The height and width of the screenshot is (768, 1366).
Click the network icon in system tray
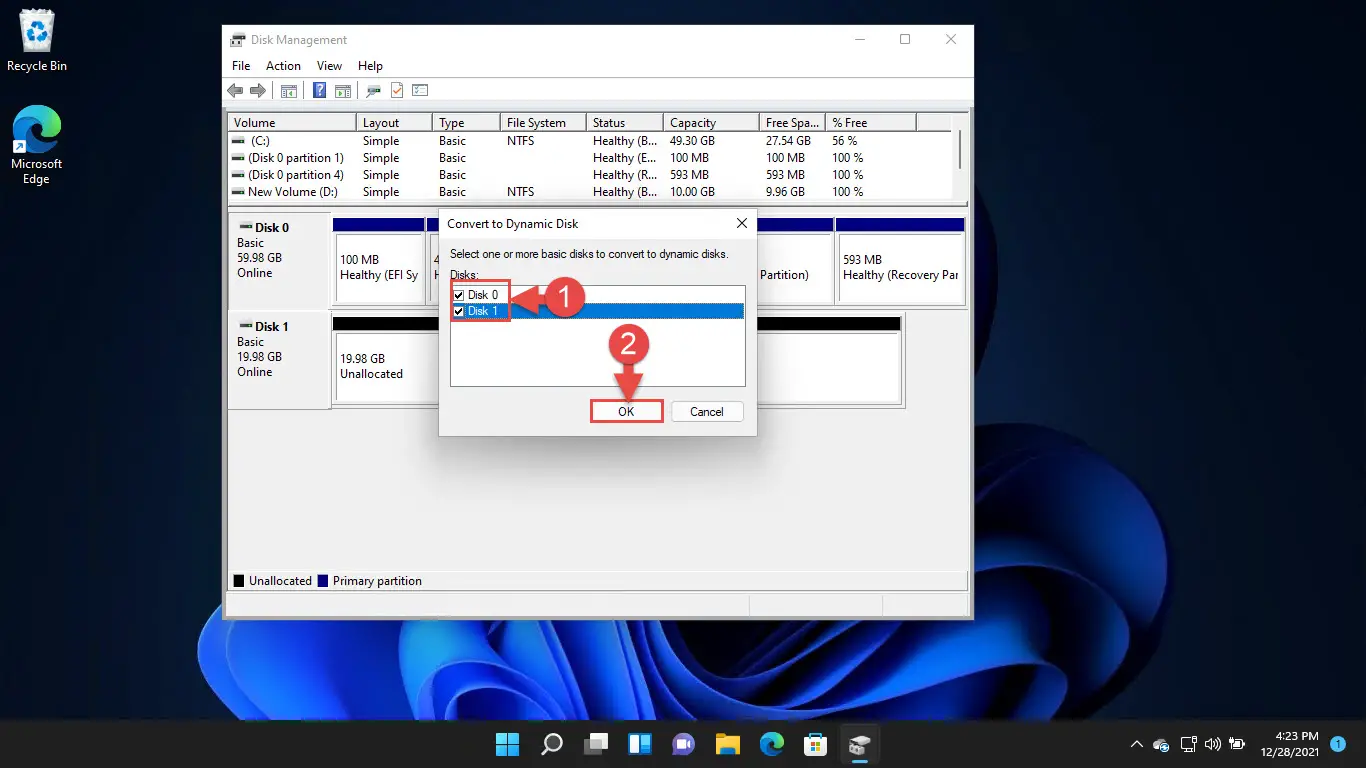(1188, 744)
